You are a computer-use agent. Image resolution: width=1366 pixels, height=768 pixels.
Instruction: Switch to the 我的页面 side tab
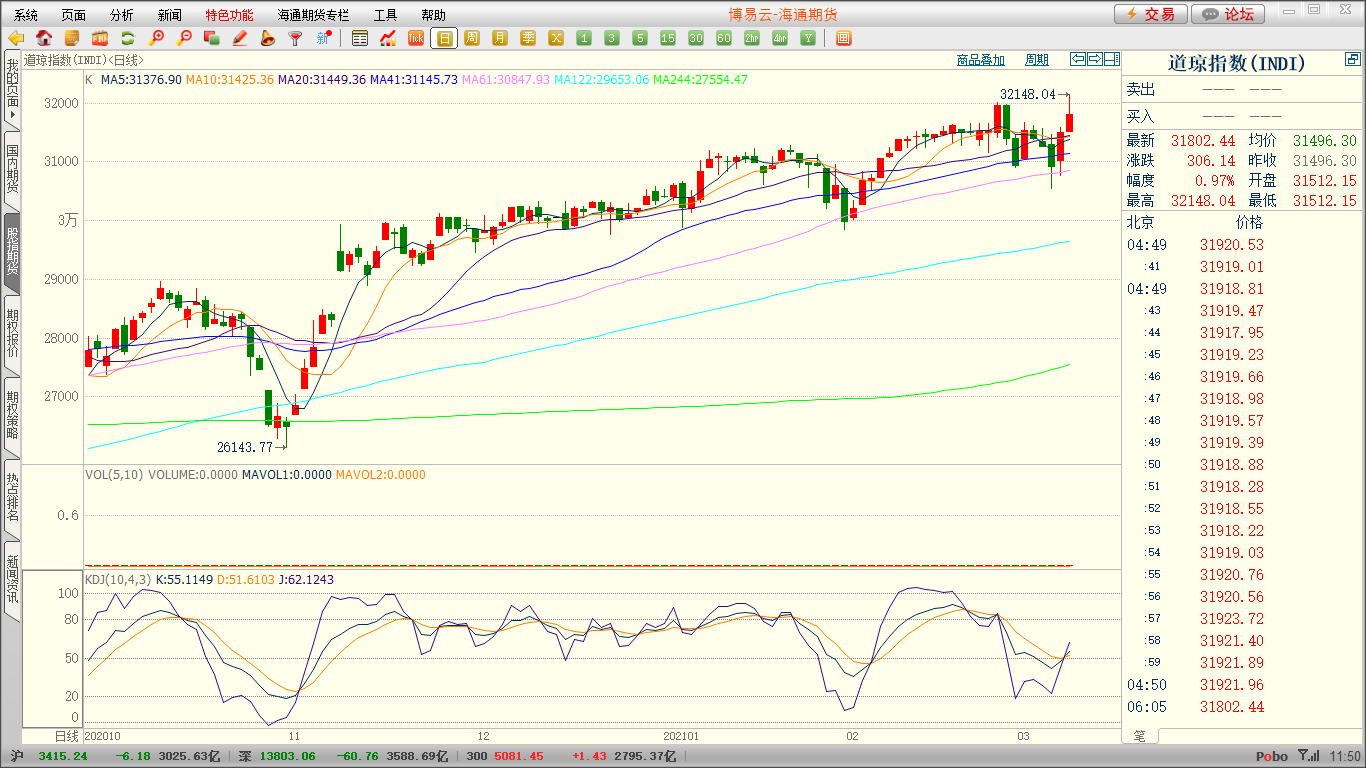(x=12, y=90)
